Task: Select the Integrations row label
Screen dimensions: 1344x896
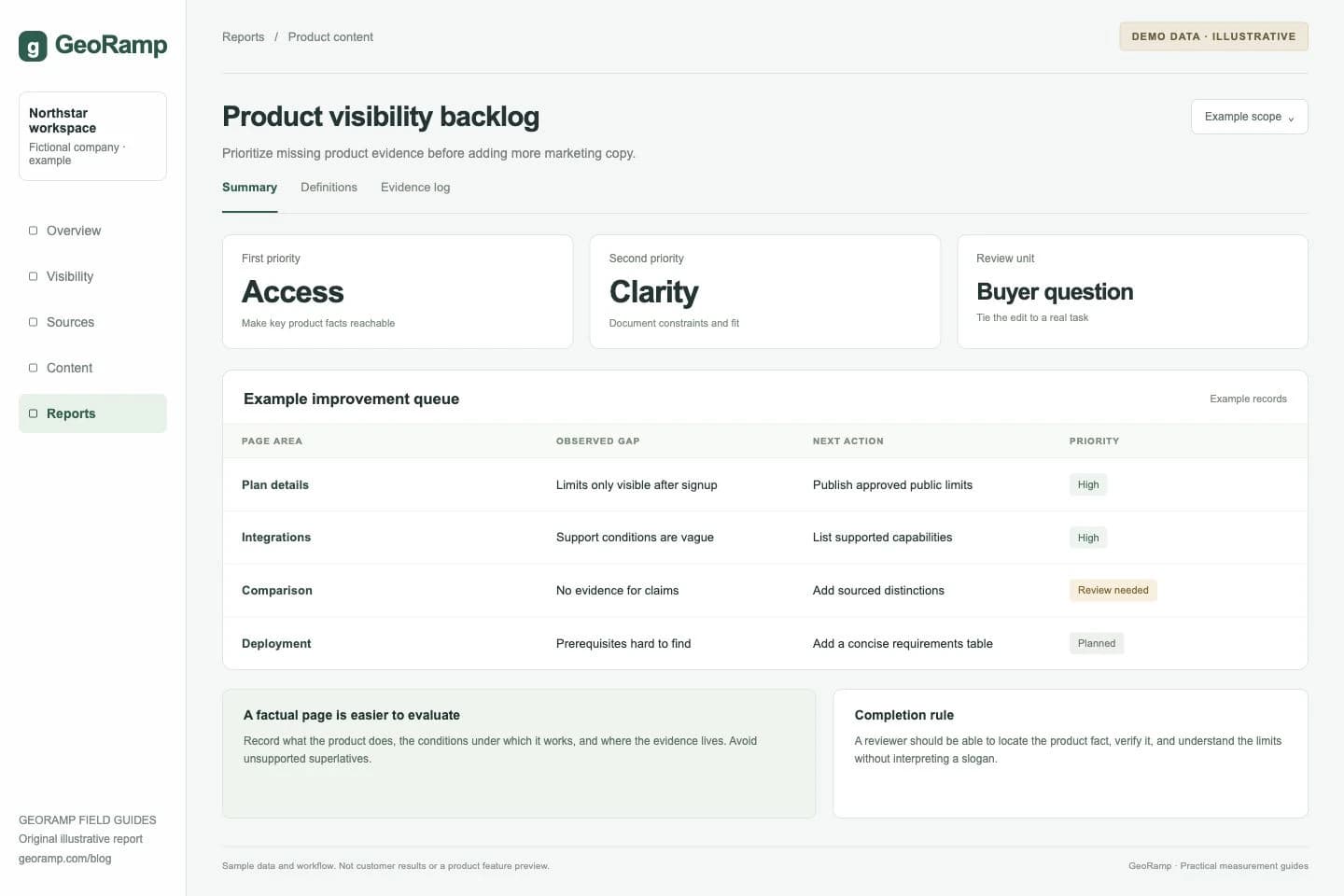Action: (276, 538)
